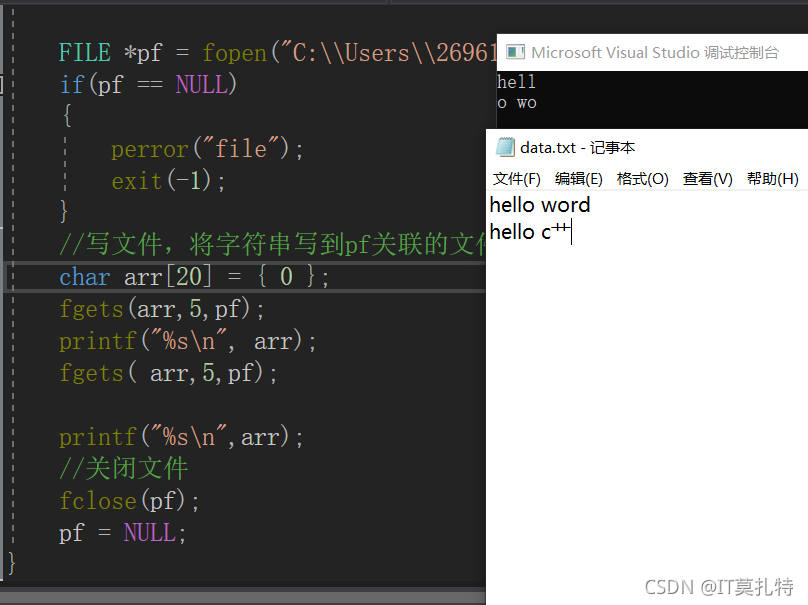Click the second fgets( arr,5,pf) line
The height and width of the screenshot is (605, 808).
coord(168,373)
